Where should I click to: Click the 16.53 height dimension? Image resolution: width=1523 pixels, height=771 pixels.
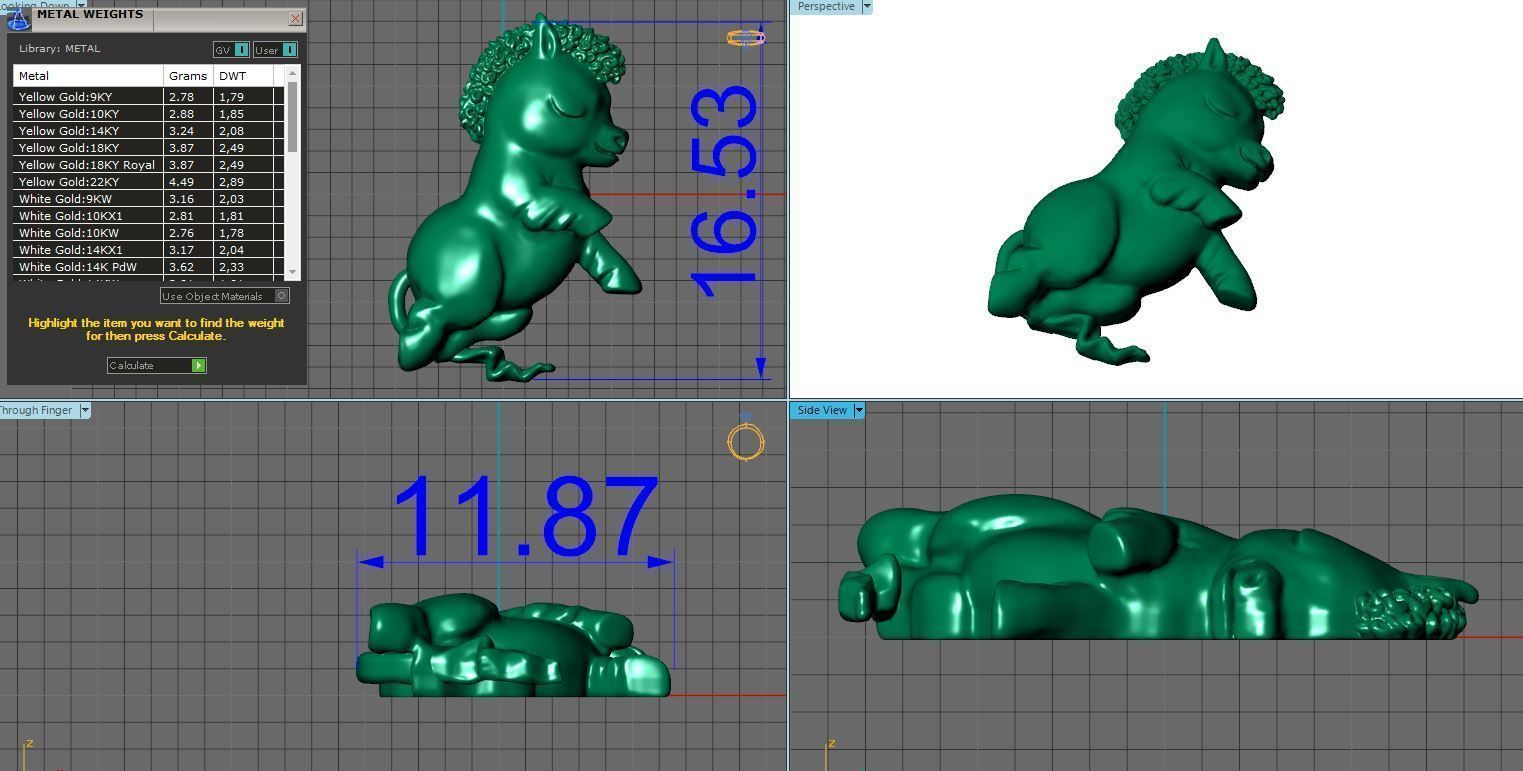coord(724,192)
